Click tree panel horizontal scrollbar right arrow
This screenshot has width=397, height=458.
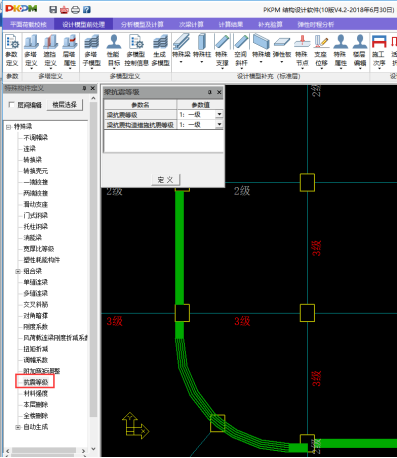point(83,451)
